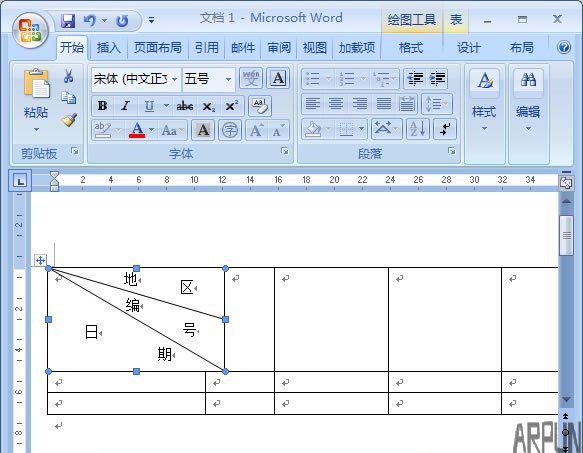
Task: Open Word help question mark
Action: [564, 48]
